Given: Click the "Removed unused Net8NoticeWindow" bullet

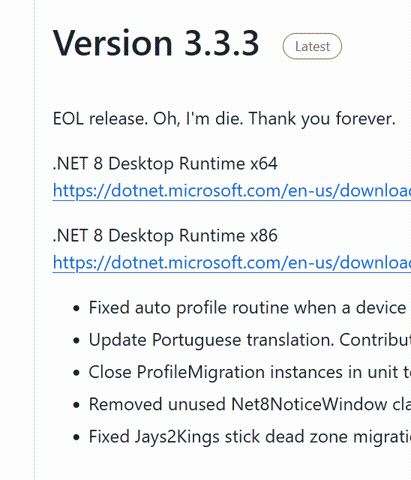Looking at the screenshot, I should 250,404.
